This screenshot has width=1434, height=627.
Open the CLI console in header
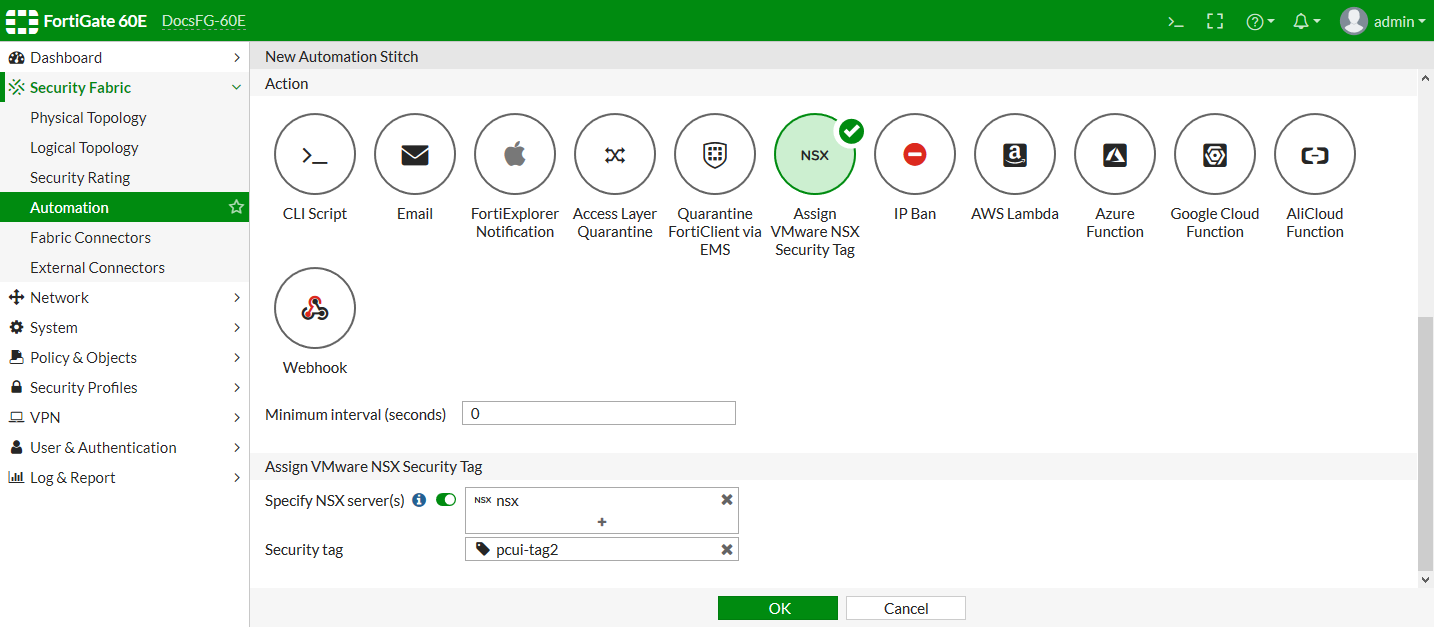[x=1176, y=21]
